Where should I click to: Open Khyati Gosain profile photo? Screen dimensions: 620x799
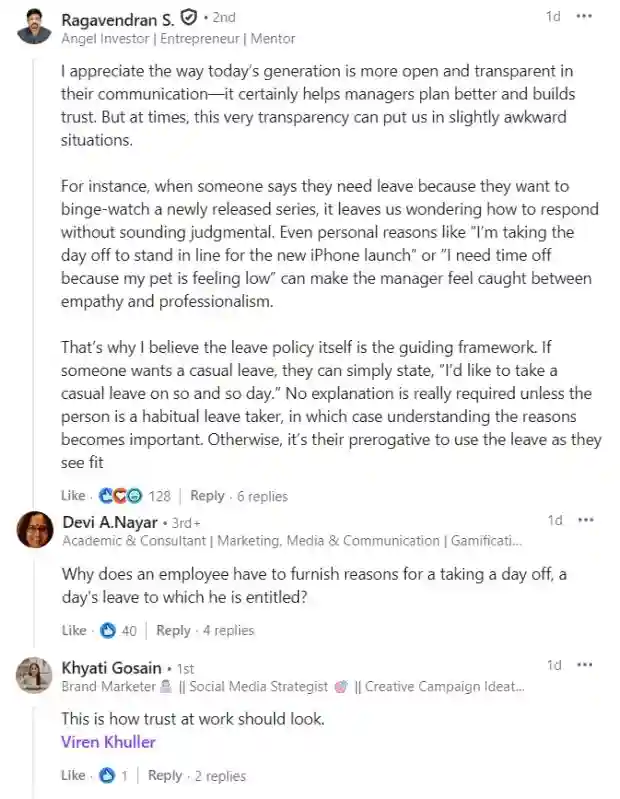coord(35,676)
